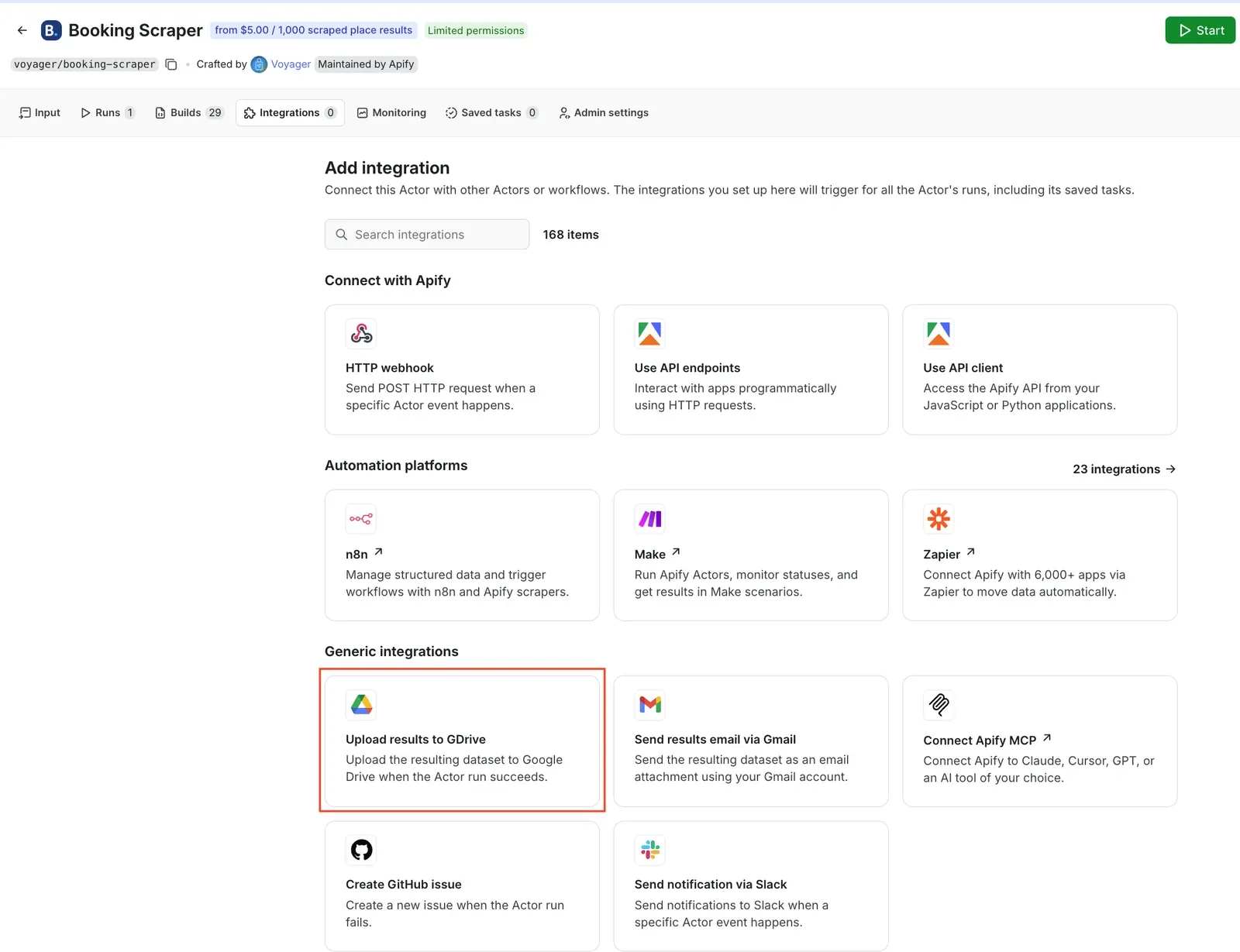
Task: Click the n8n logo icon
Action: click(x=361, y=519)
